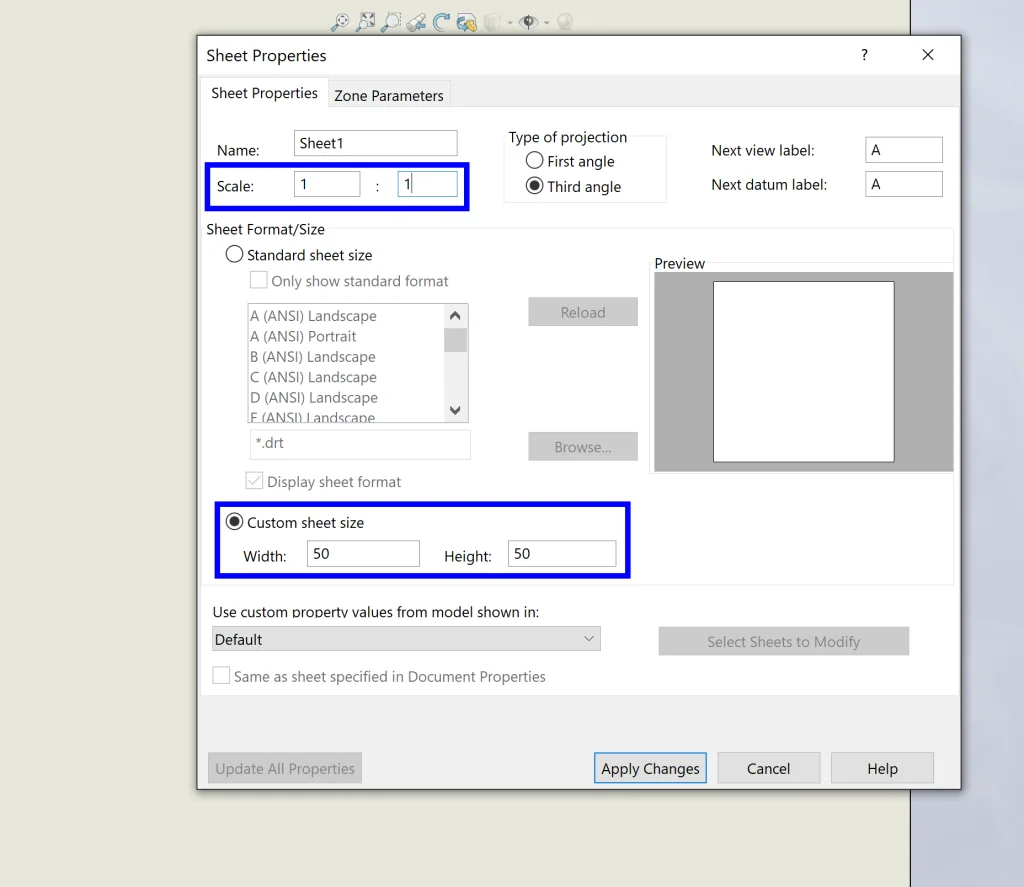
Task: Click the *.drt format path field
Action: [360, 444]
